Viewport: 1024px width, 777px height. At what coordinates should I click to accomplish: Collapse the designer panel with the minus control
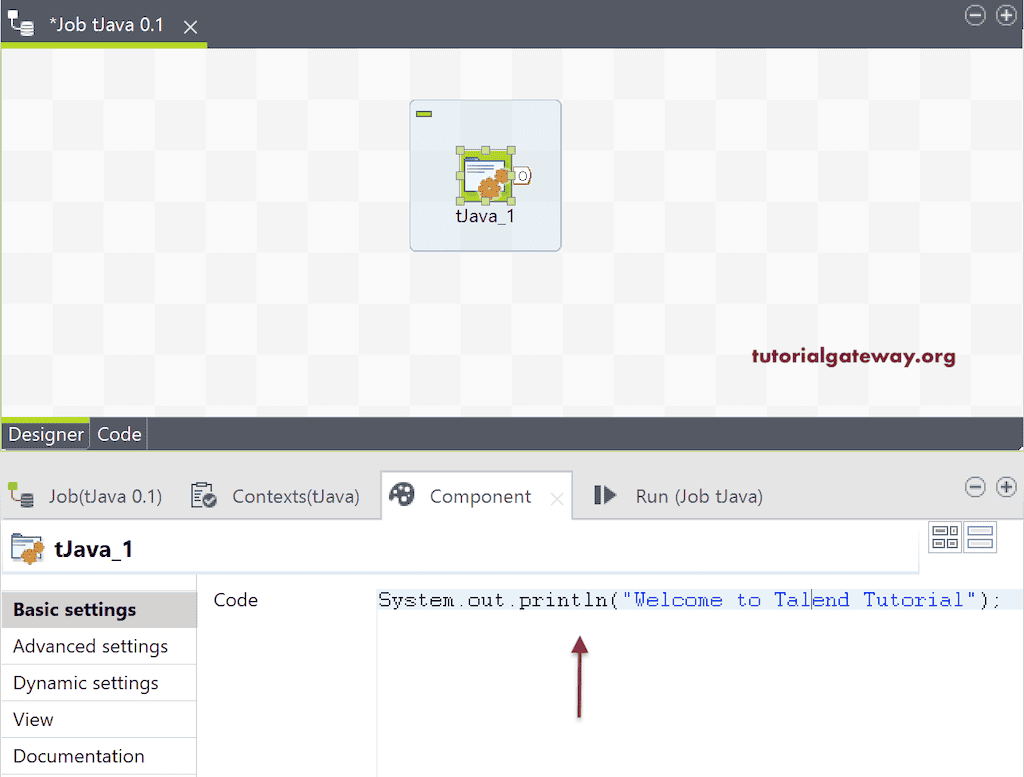coord(975,15)
